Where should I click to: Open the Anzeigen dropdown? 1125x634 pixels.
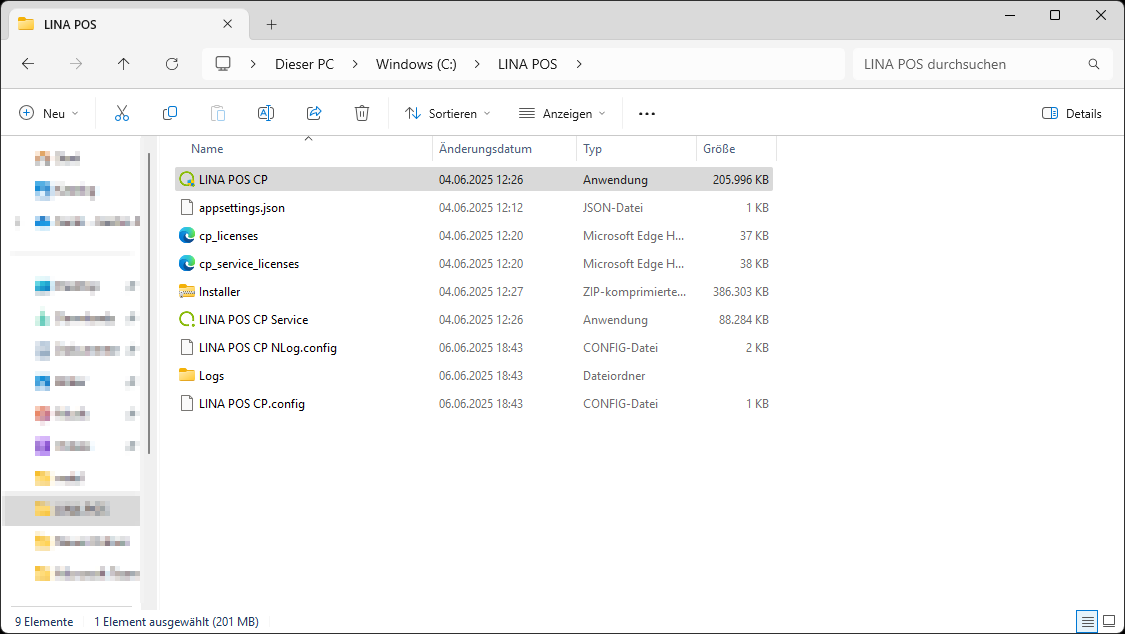[562, 113]
